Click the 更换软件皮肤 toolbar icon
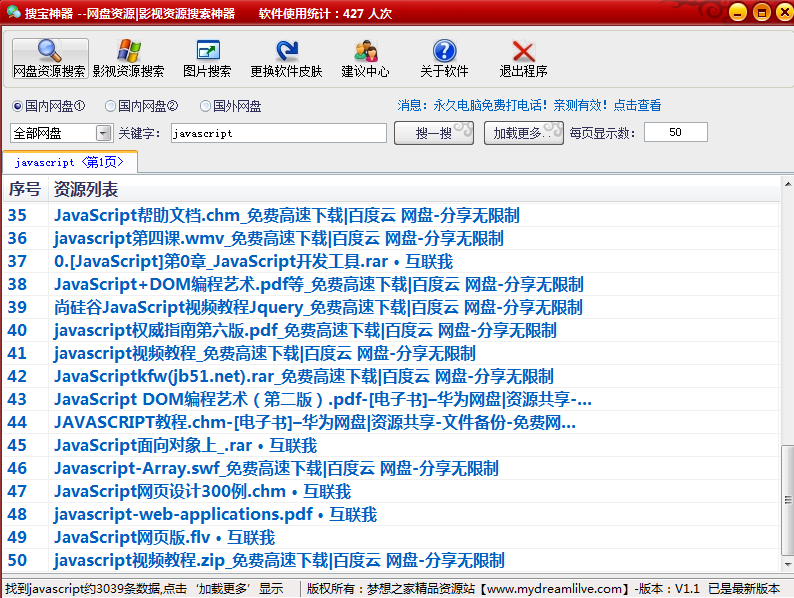 pyautogui.click(x=287, y=58)
